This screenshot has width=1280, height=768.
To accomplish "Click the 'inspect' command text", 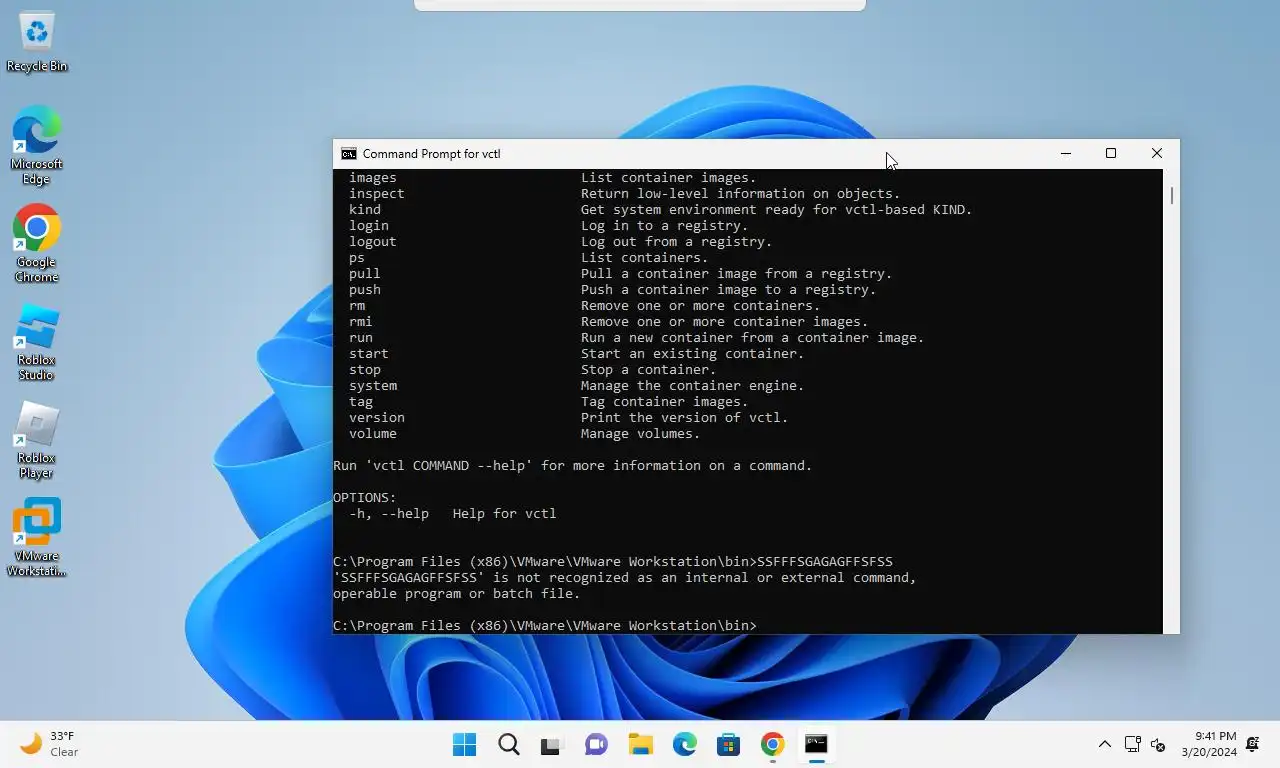I will click(x=377, y=194).
